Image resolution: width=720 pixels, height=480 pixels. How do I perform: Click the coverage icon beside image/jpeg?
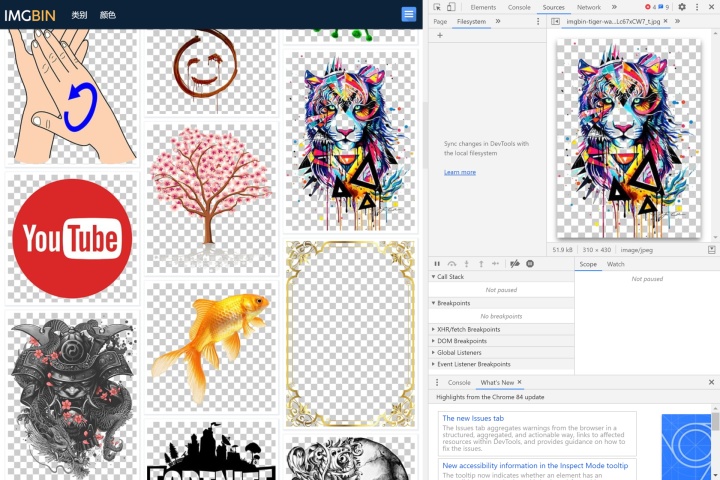(x=711, y=250)
